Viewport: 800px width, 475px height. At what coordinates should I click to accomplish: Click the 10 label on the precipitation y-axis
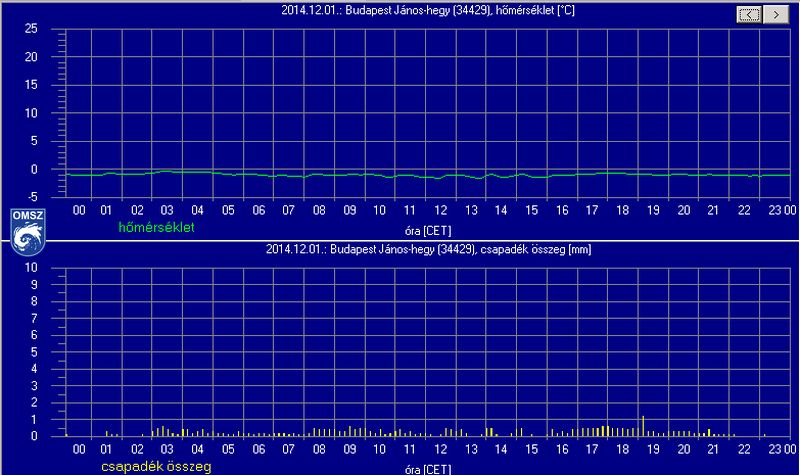(x=31, y=267)
